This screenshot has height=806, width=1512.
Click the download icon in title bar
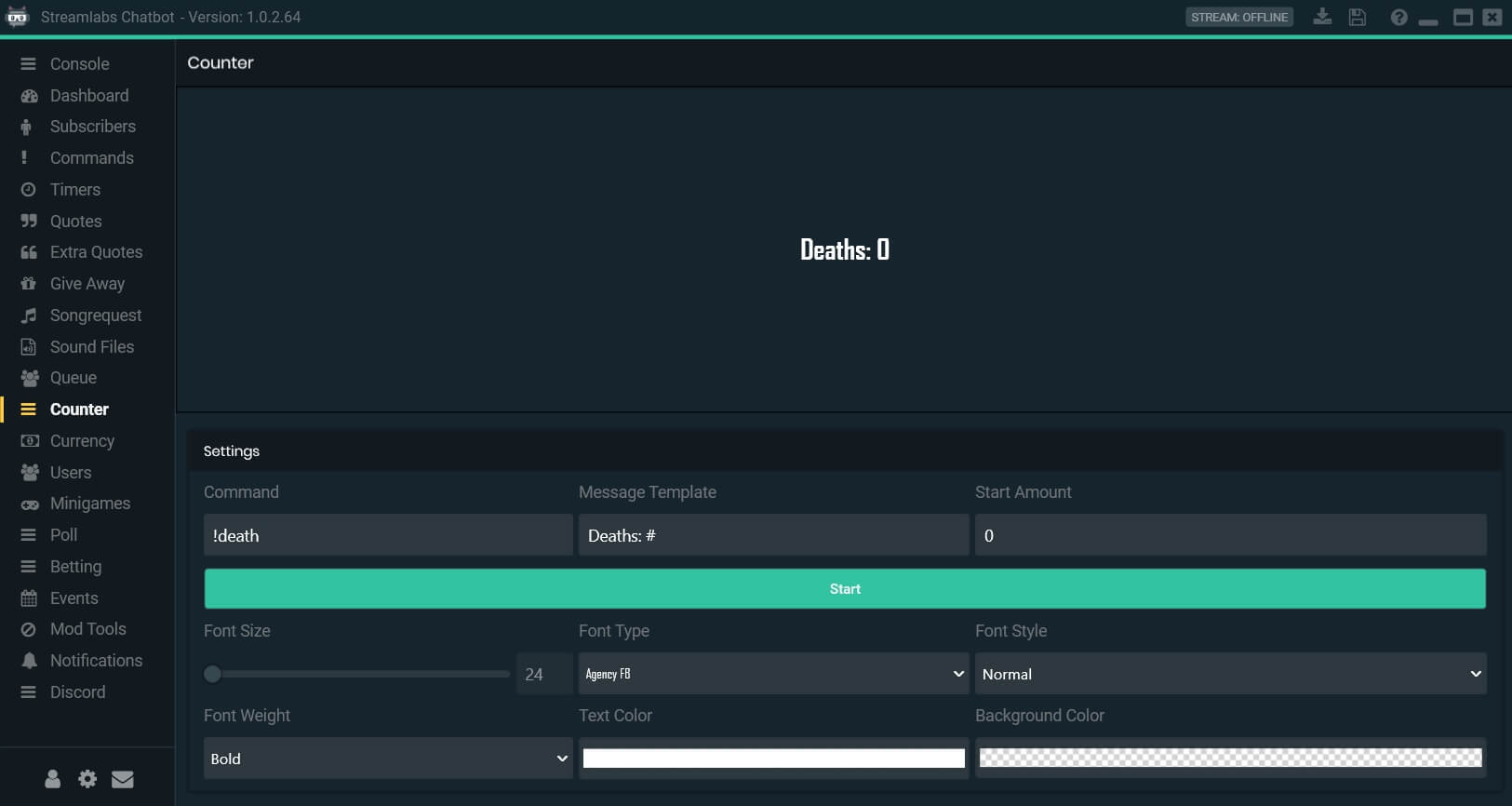[1321, 17]
